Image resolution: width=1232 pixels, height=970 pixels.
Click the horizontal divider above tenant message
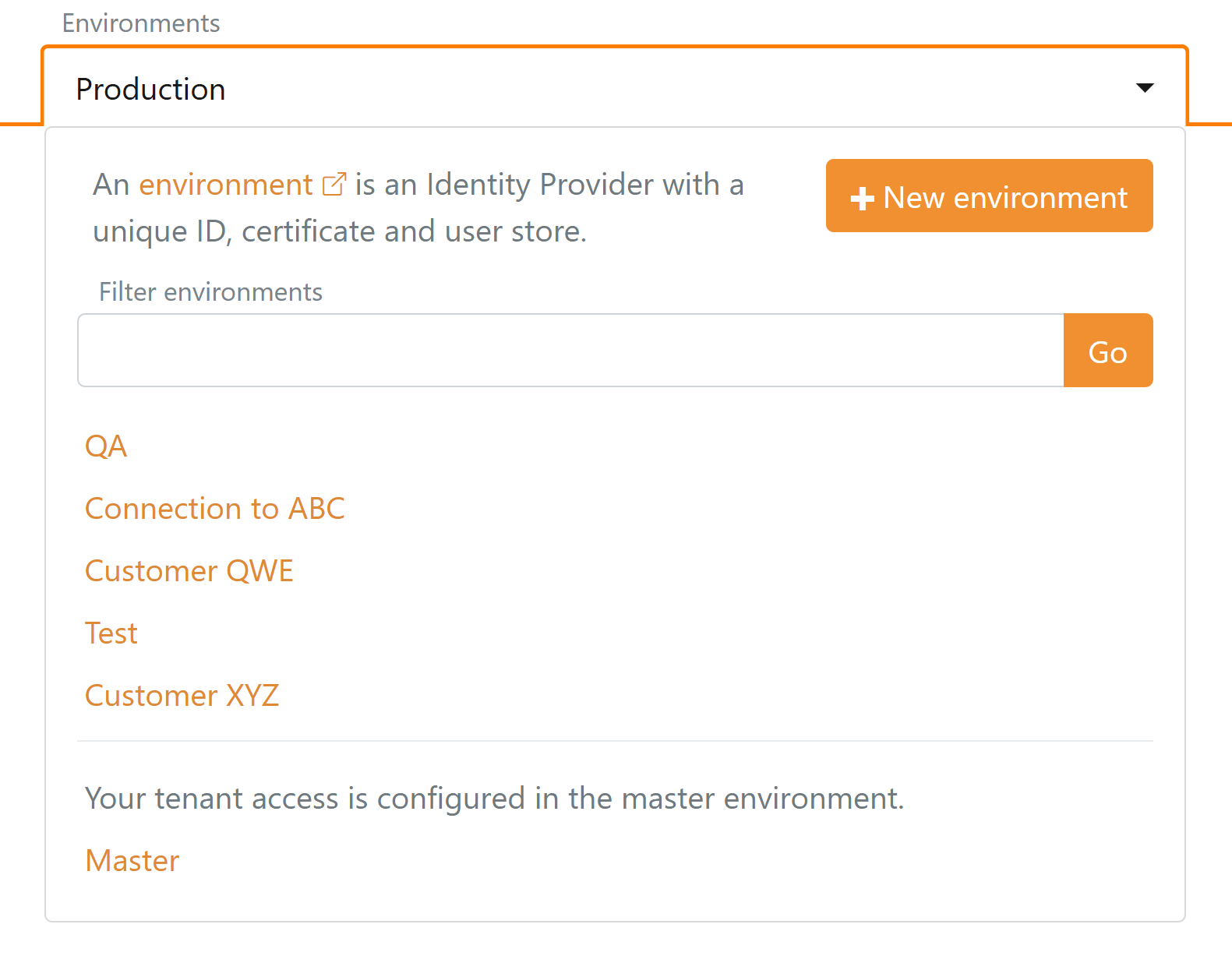(614, 741)
